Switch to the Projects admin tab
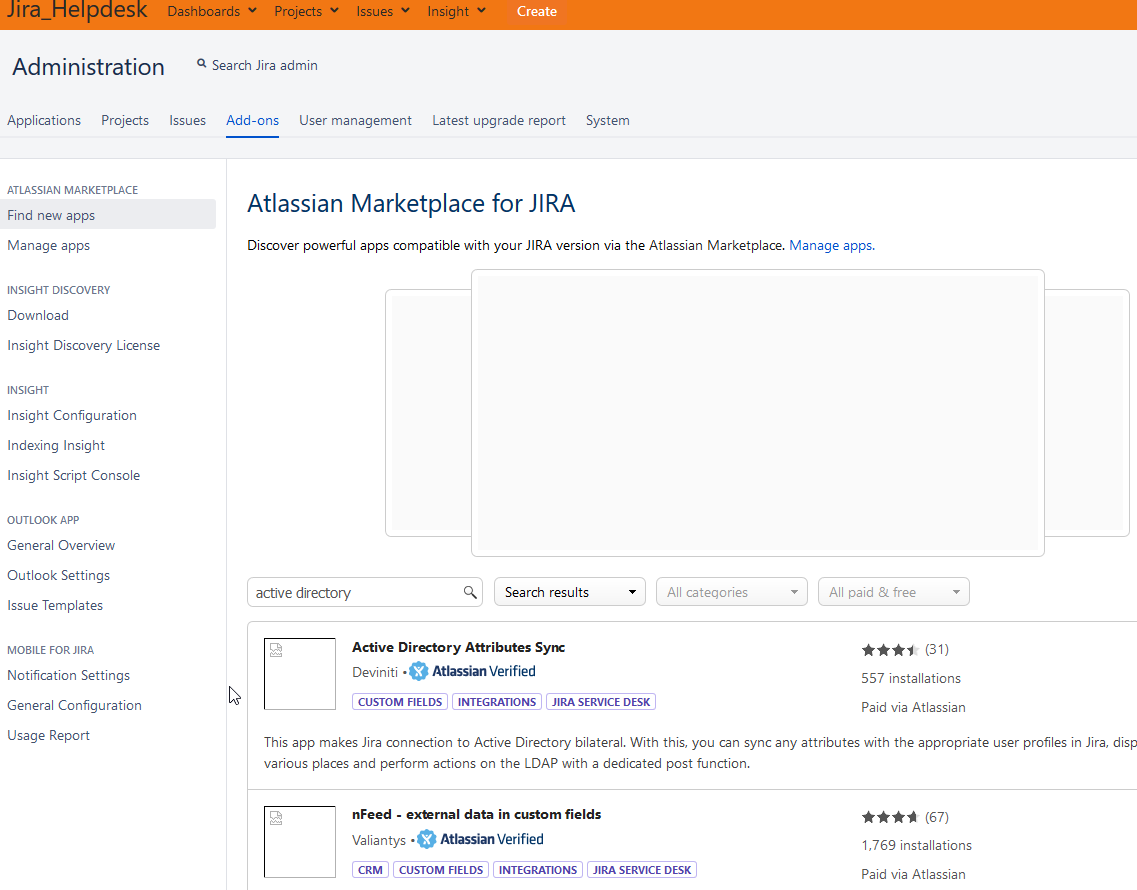The width and height of the screenshot is (1137, 890). (125, 120)
